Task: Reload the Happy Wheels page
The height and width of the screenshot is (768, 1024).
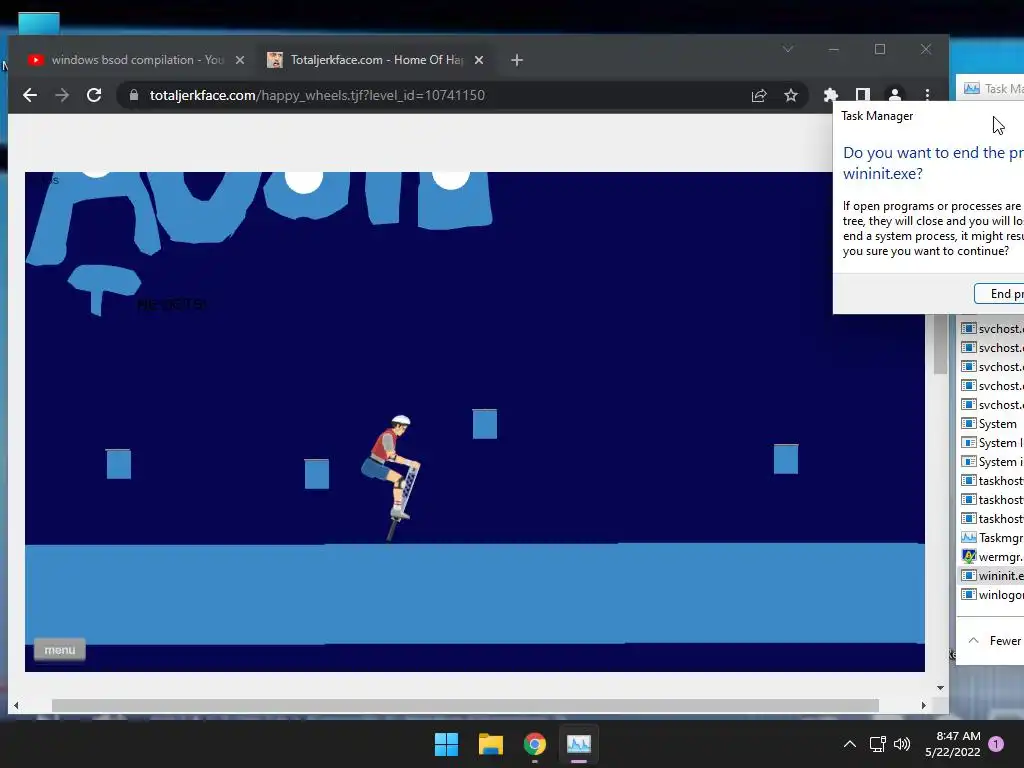Action: point(94,95)
